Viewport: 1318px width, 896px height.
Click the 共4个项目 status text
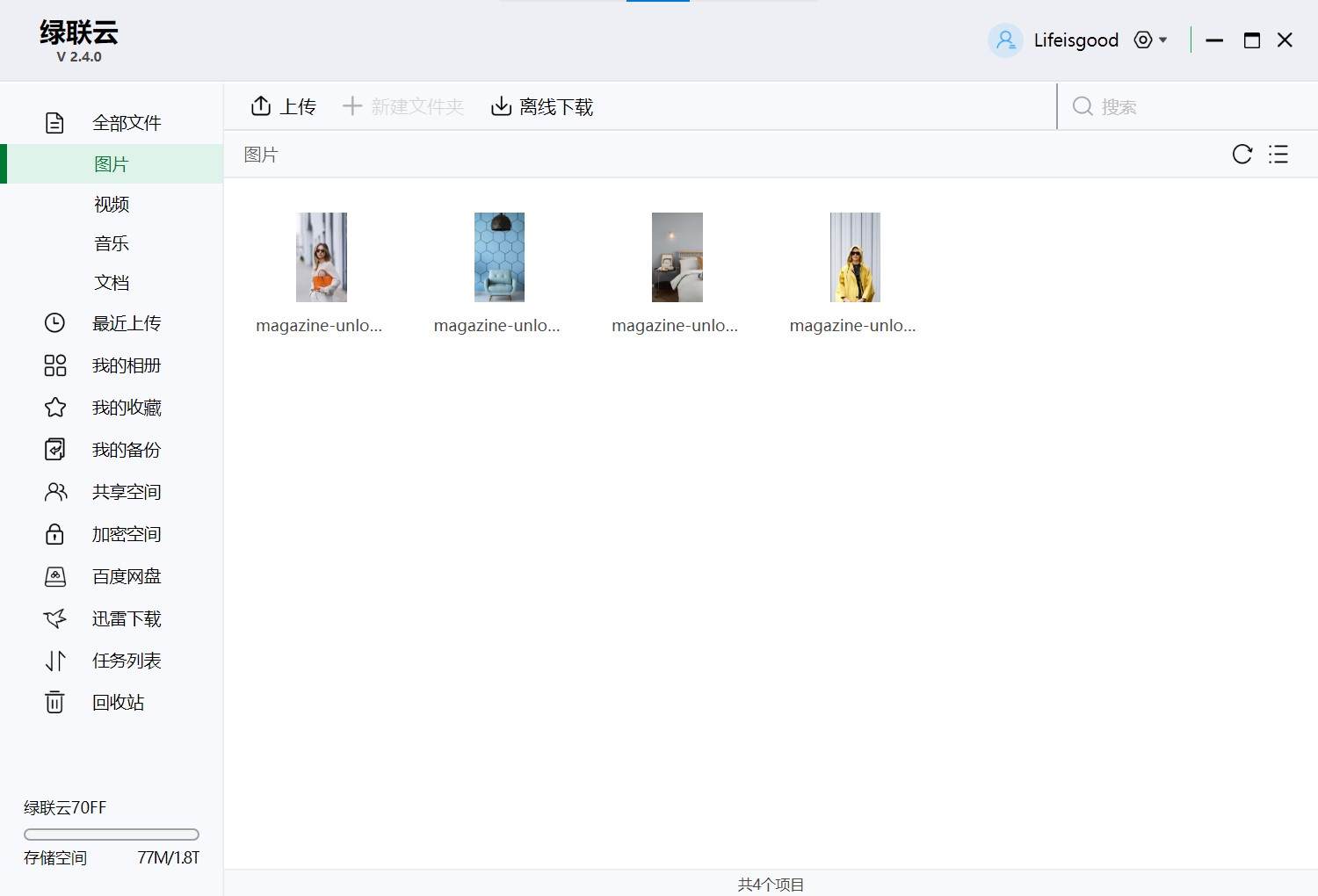coord(771,885)
